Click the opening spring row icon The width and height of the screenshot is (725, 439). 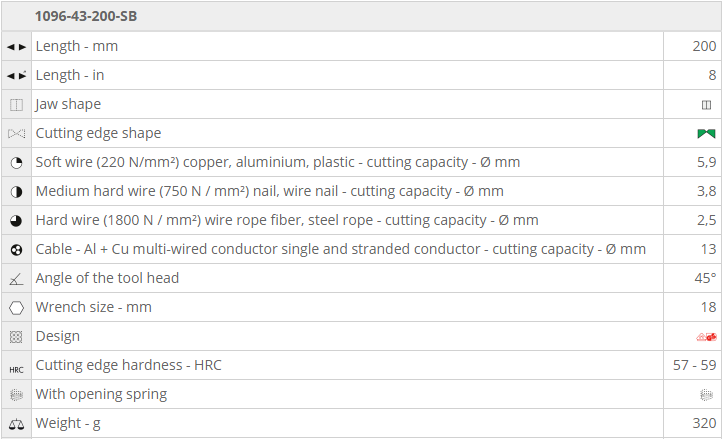16,395
